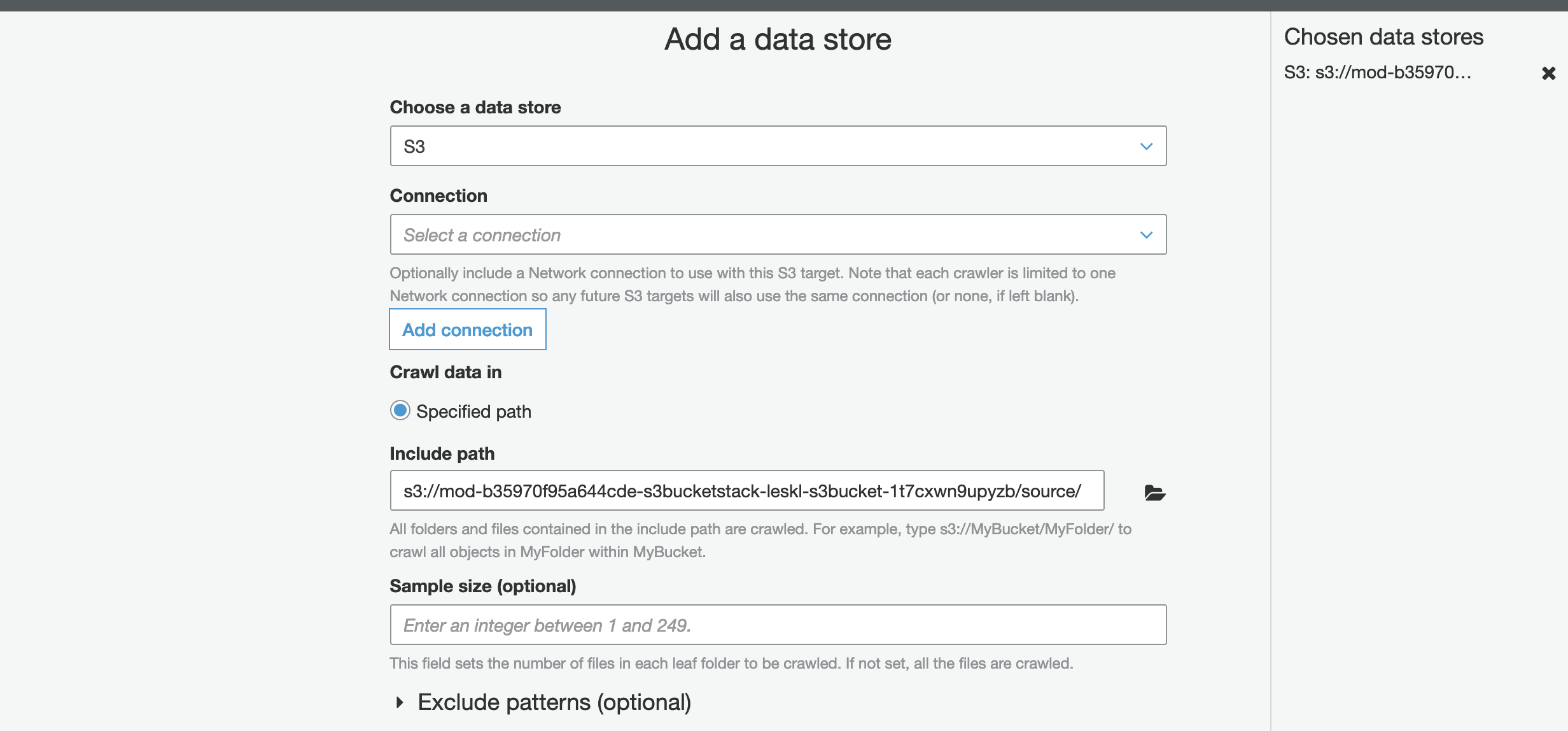Screen dimensions: 1568x731
Task: Open the Select a connection dropdown
Action: click(777, 234)
